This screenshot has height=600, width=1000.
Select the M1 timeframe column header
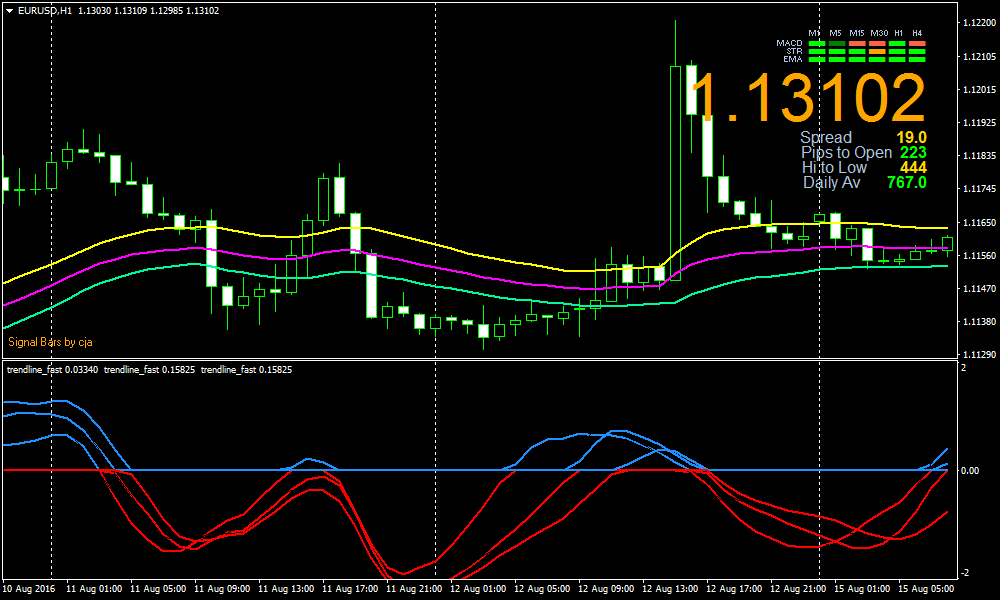pos(814,32)
